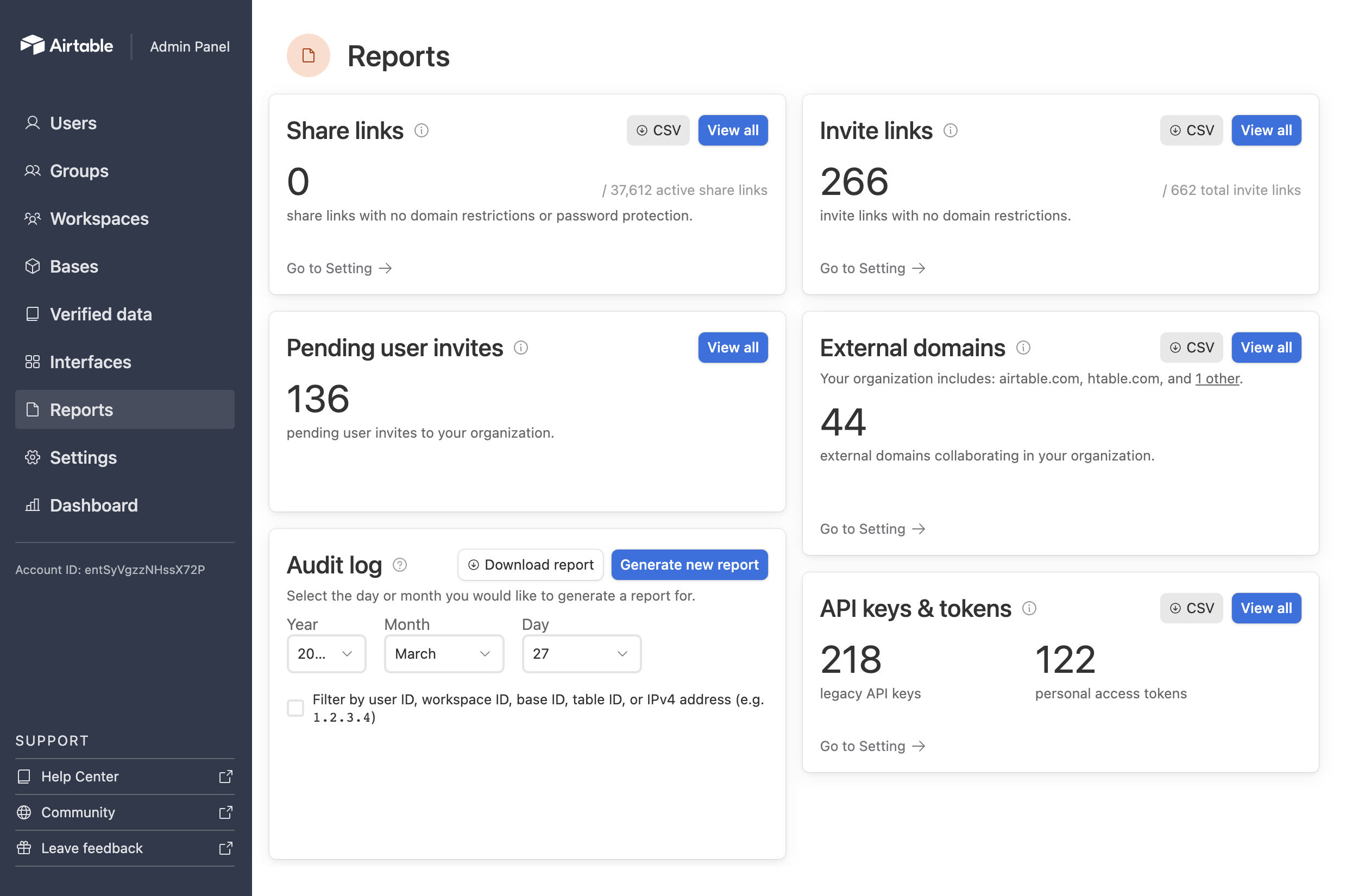Click the Community external link icon
Screen dimensions: 1346x896
tap(226, 812)
